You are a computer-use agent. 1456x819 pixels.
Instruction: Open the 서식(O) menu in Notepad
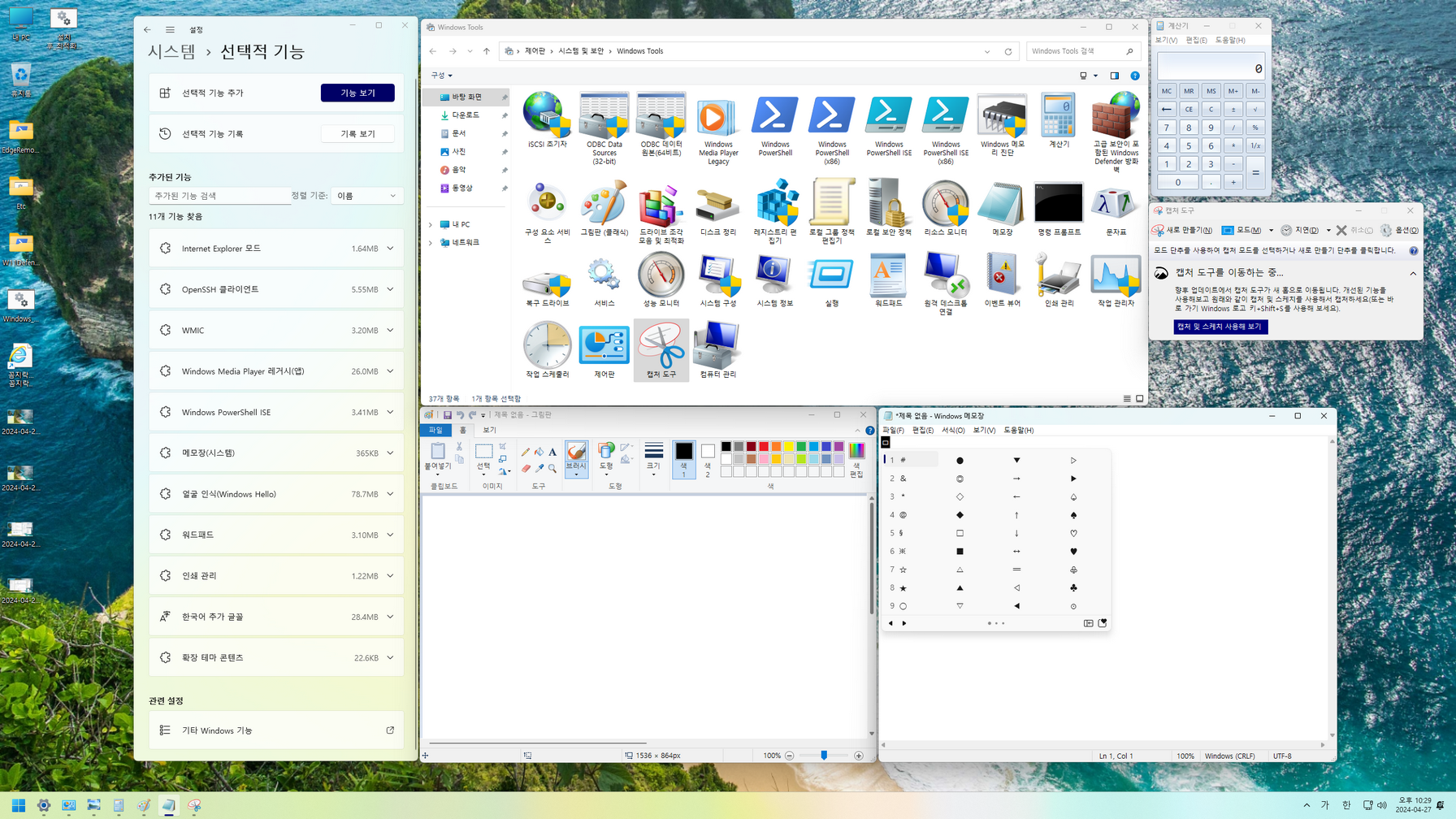point(953,431)
